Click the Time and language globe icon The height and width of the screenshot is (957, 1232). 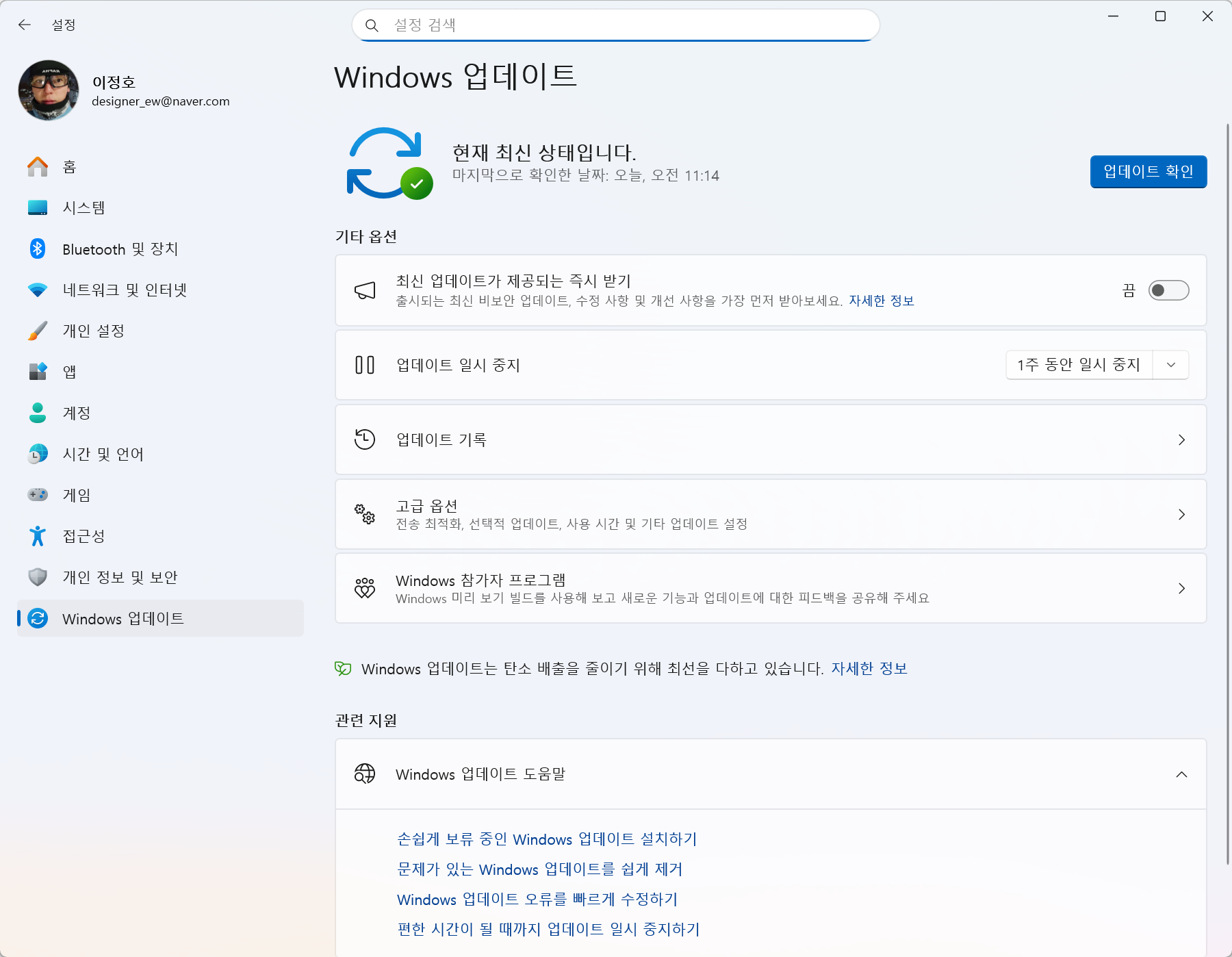click(x=38, y=454)
